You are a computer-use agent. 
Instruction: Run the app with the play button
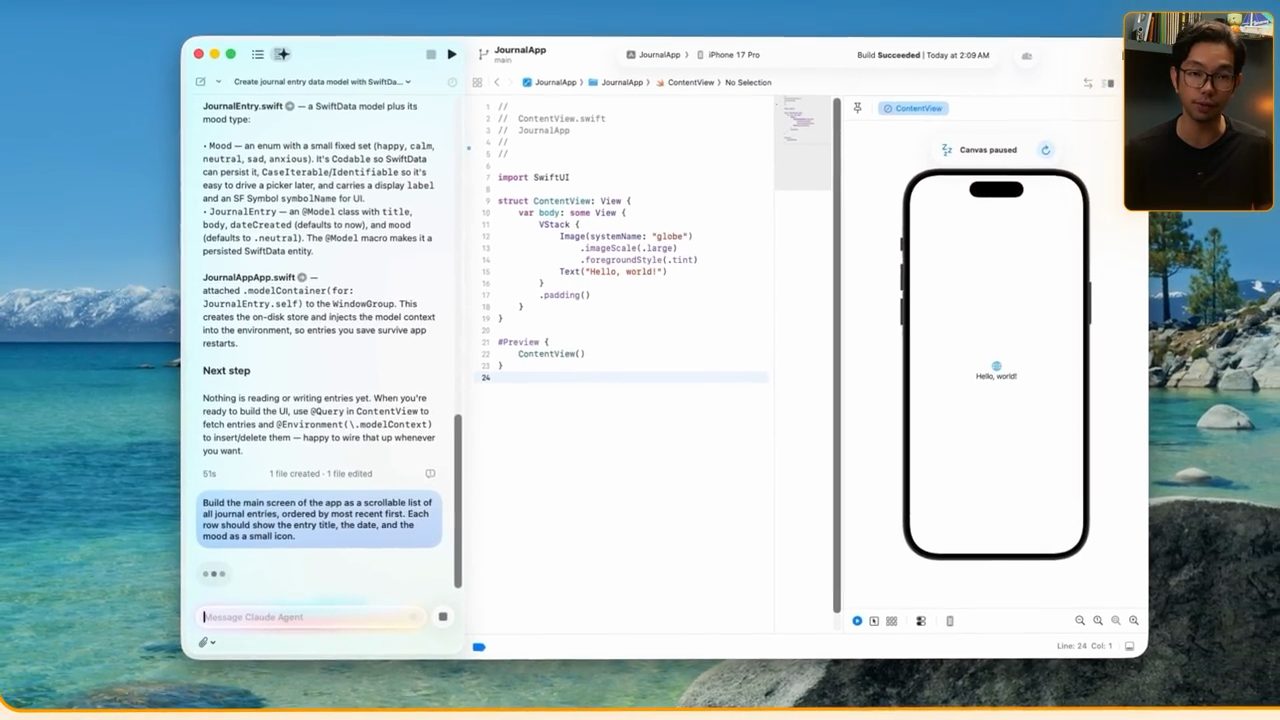452,55
